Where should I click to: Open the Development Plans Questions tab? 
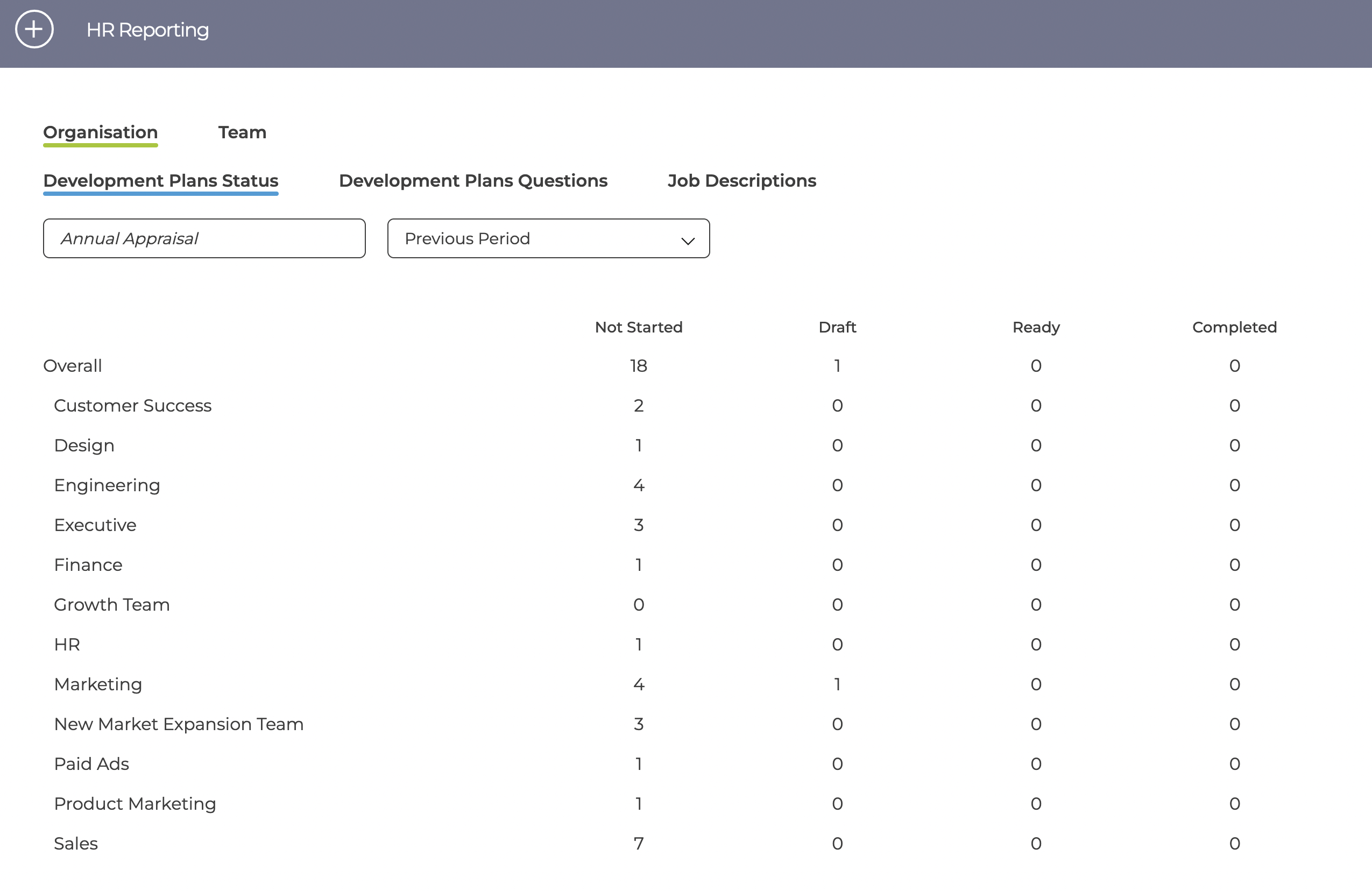(473, 181)
